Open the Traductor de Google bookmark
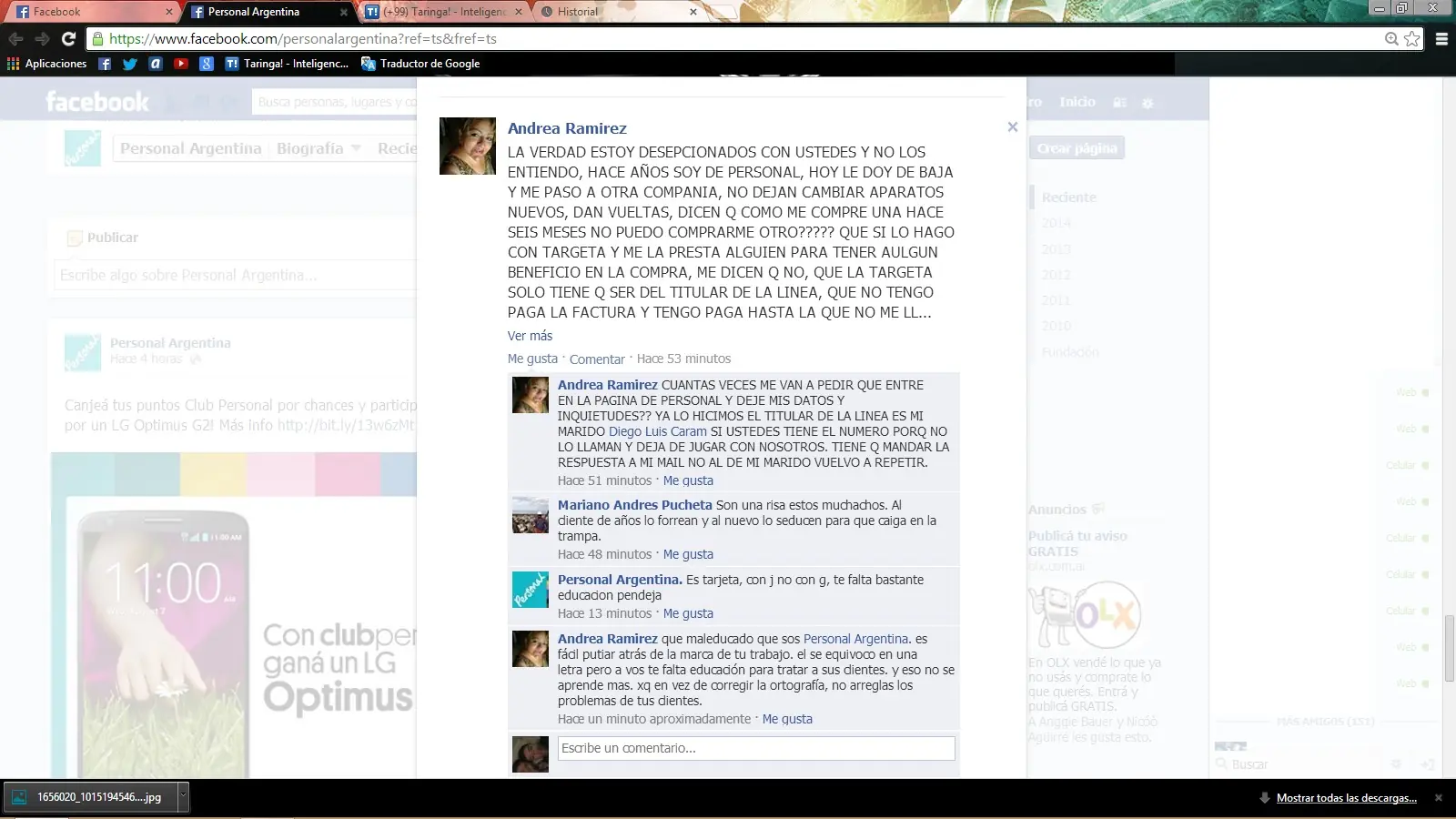Screen dimensions: 1456x819 click(x=420, y=64)
